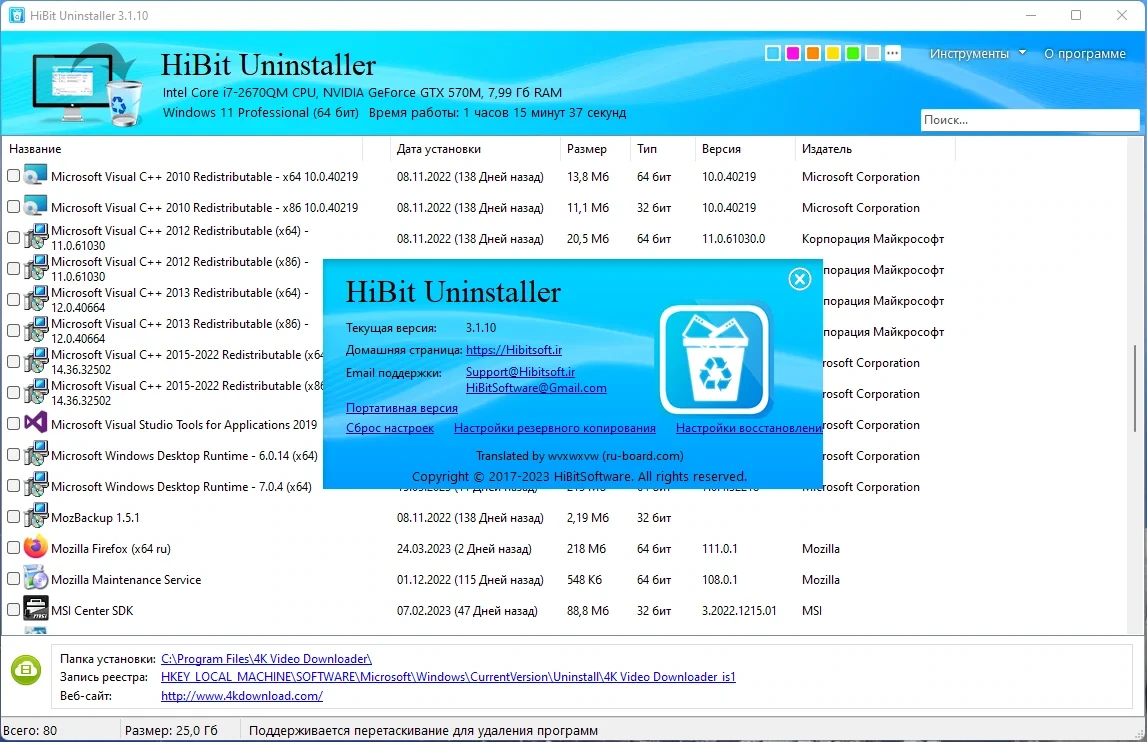Click Сброс настроек link

pos(390,428)
